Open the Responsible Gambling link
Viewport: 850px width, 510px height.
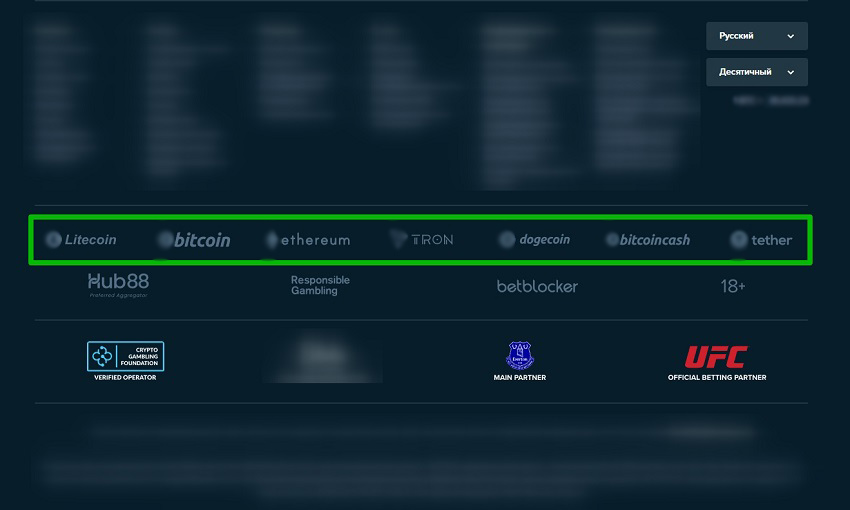coord(320,285)
